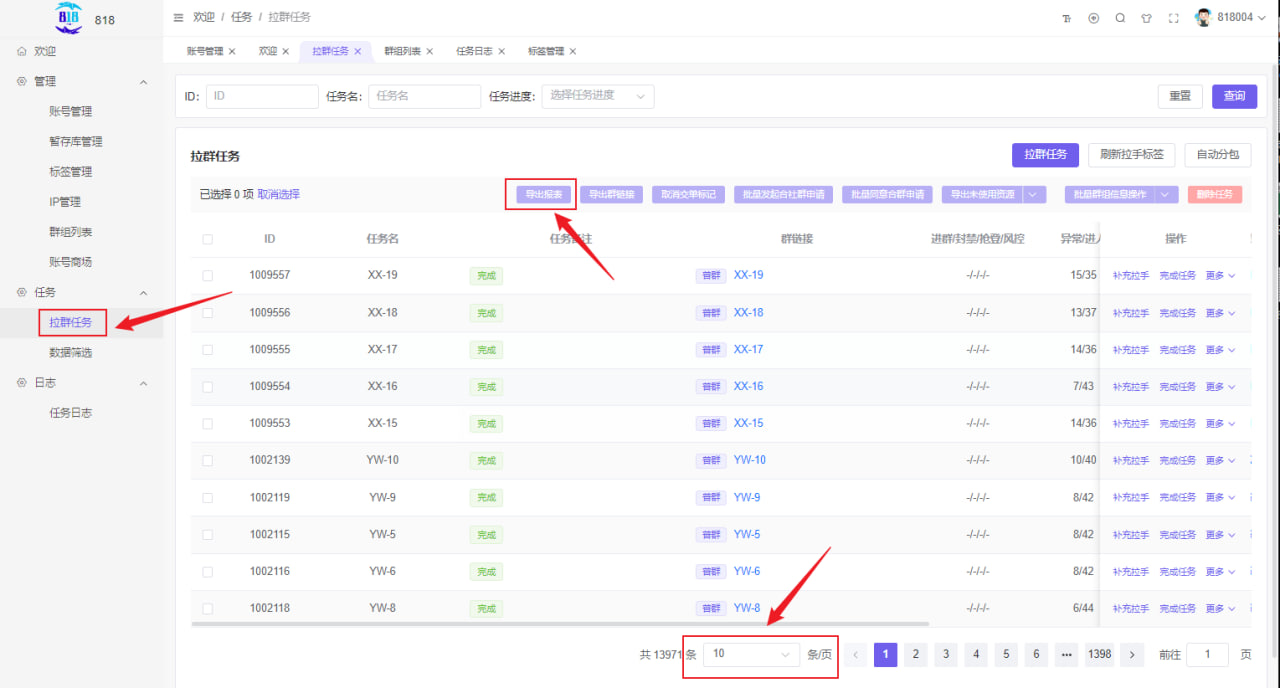
Task: Click the purple 拉群任务 create button
Action: coord(1045,155)
